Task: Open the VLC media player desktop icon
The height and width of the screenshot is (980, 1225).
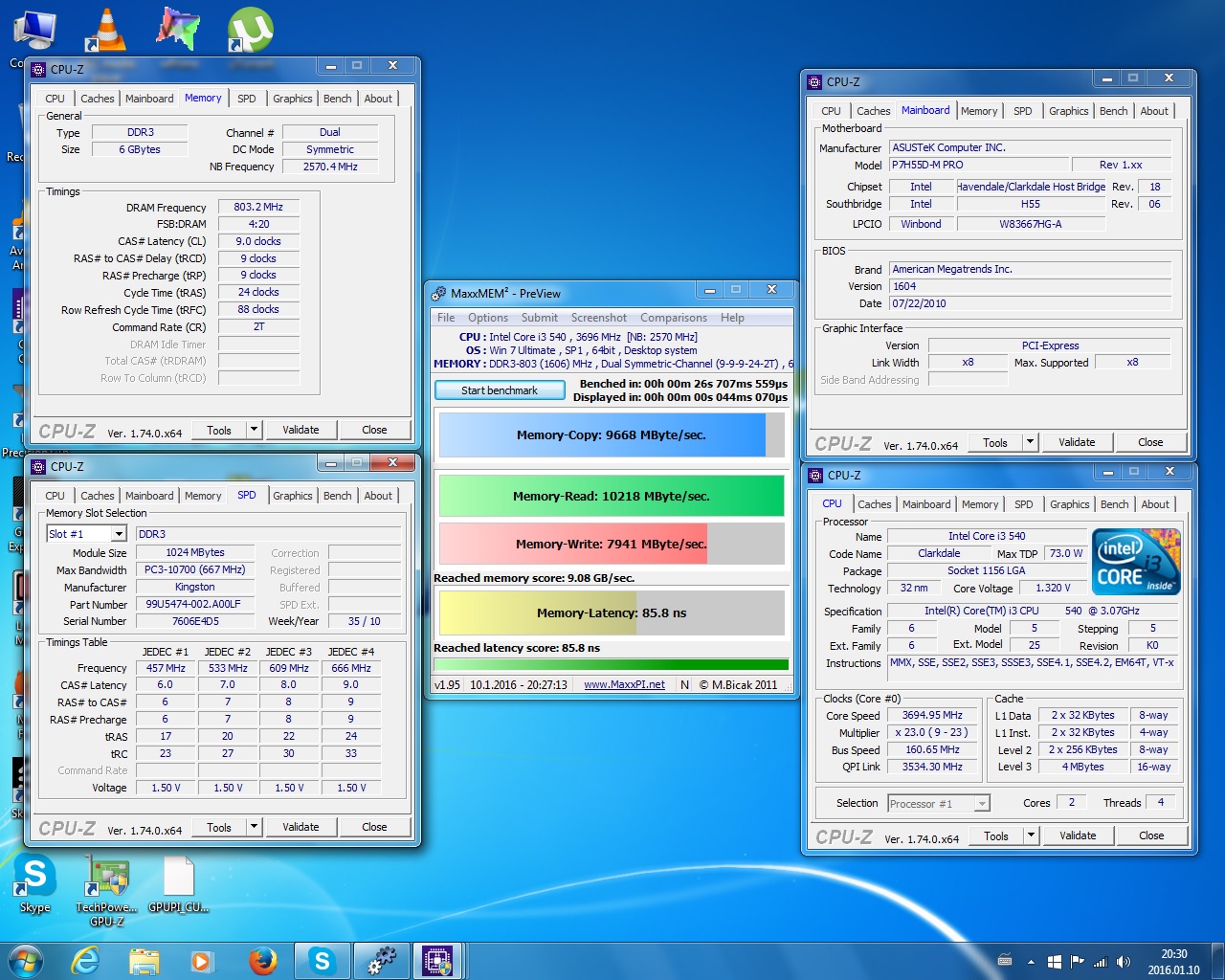Action: click(x=105, y=29)
